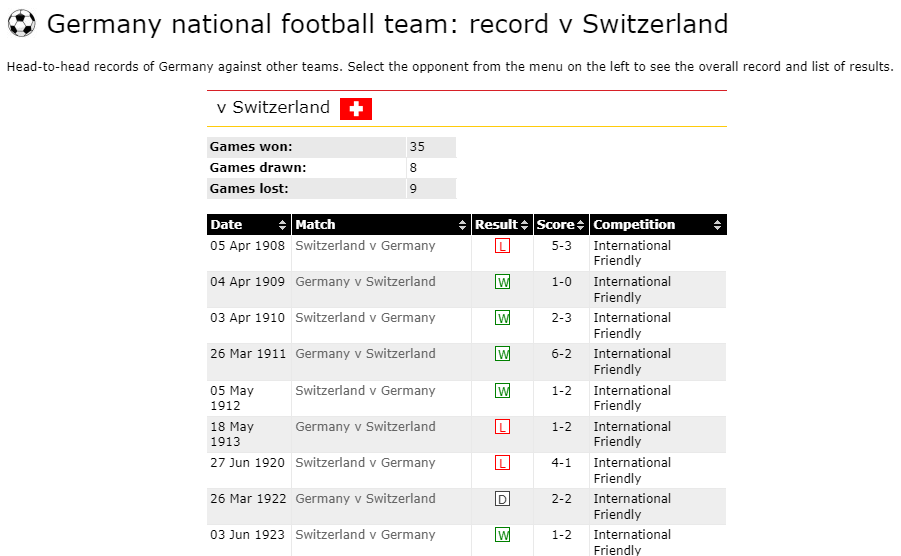
Task: Sort the table by Date column
Action: click(x=248, y=225)
